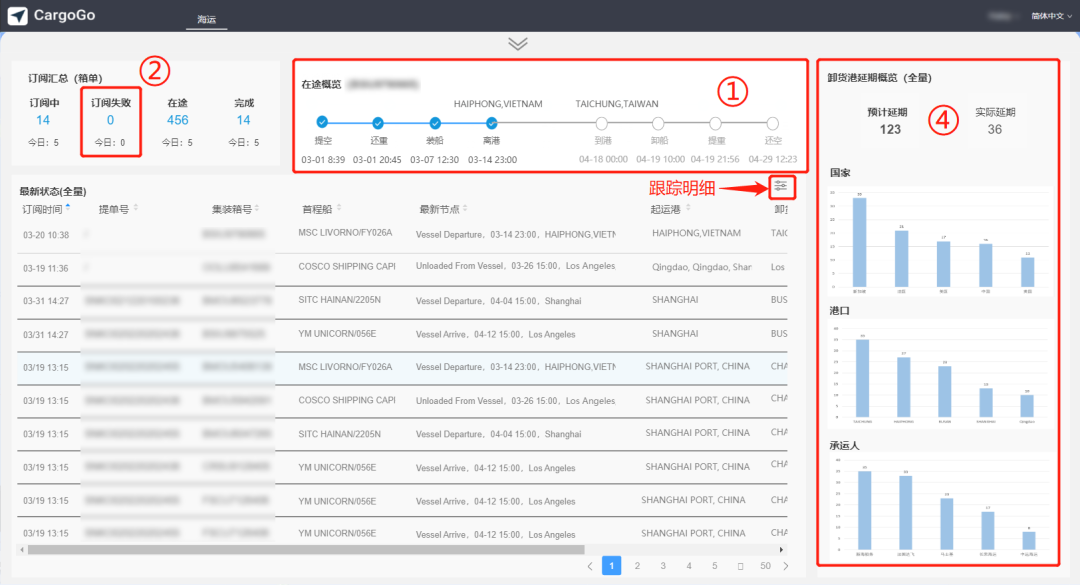Image resolution: width=1080 pixels, height=587 pixels.
Task: Open the tracking detail column settings icon
Action: tap(780, 186)
